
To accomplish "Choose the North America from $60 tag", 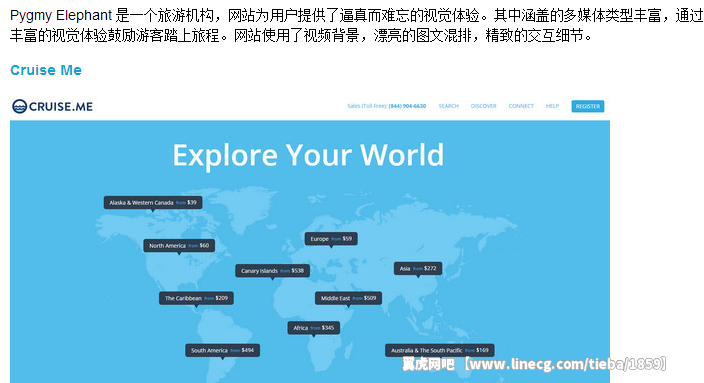I will [179, 246].
